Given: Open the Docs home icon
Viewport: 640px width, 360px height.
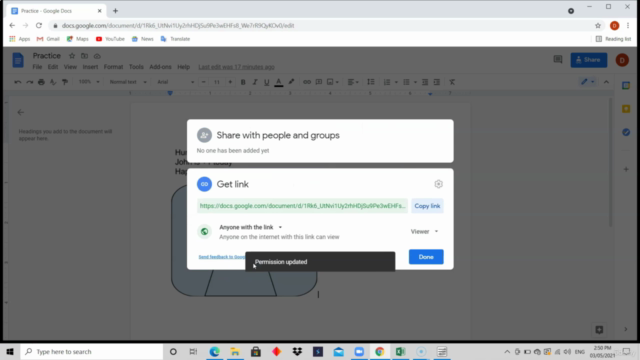Looking at the screenshot, I should tap(18, 60).
